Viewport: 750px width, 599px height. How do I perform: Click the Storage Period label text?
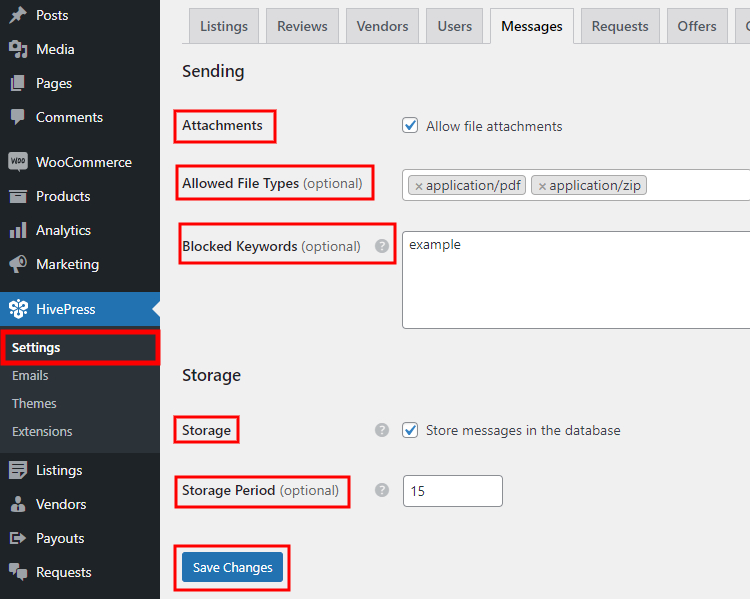[x=260, y=491]
